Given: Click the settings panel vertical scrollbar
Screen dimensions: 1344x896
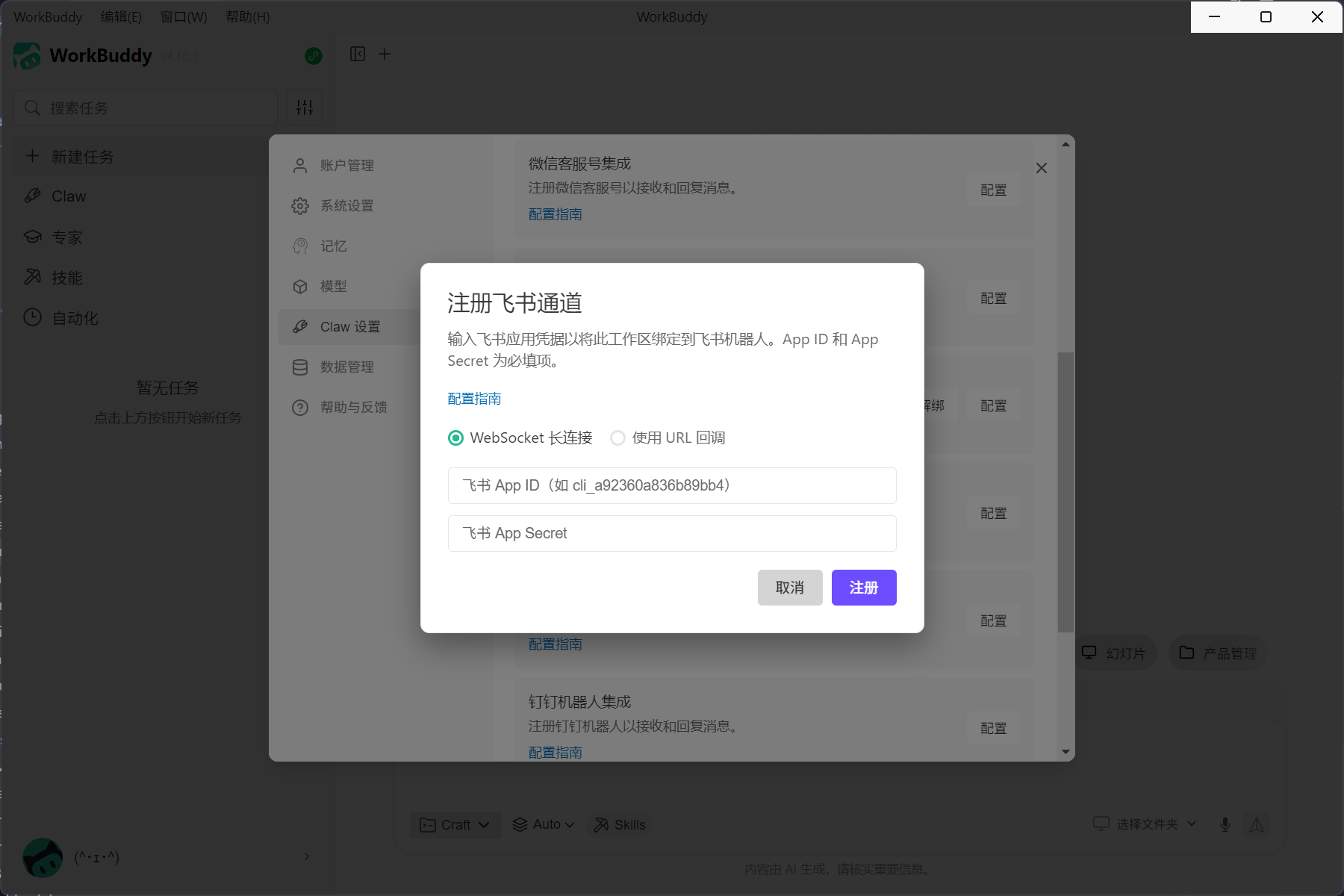Looking at the screenshot, I should (1065, 493).
